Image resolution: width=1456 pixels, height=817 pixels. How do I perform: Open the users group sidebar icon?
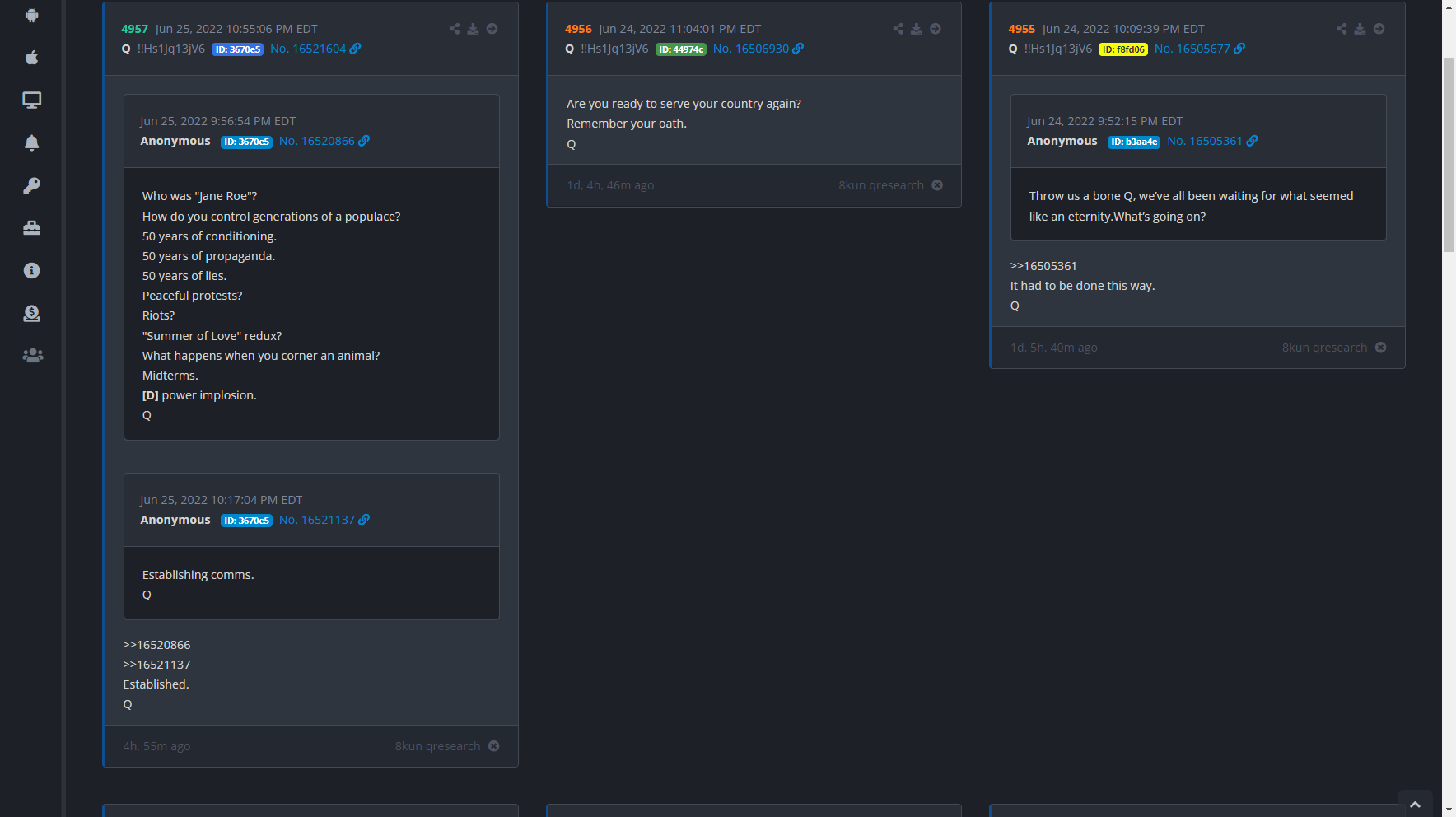(31, 356)
